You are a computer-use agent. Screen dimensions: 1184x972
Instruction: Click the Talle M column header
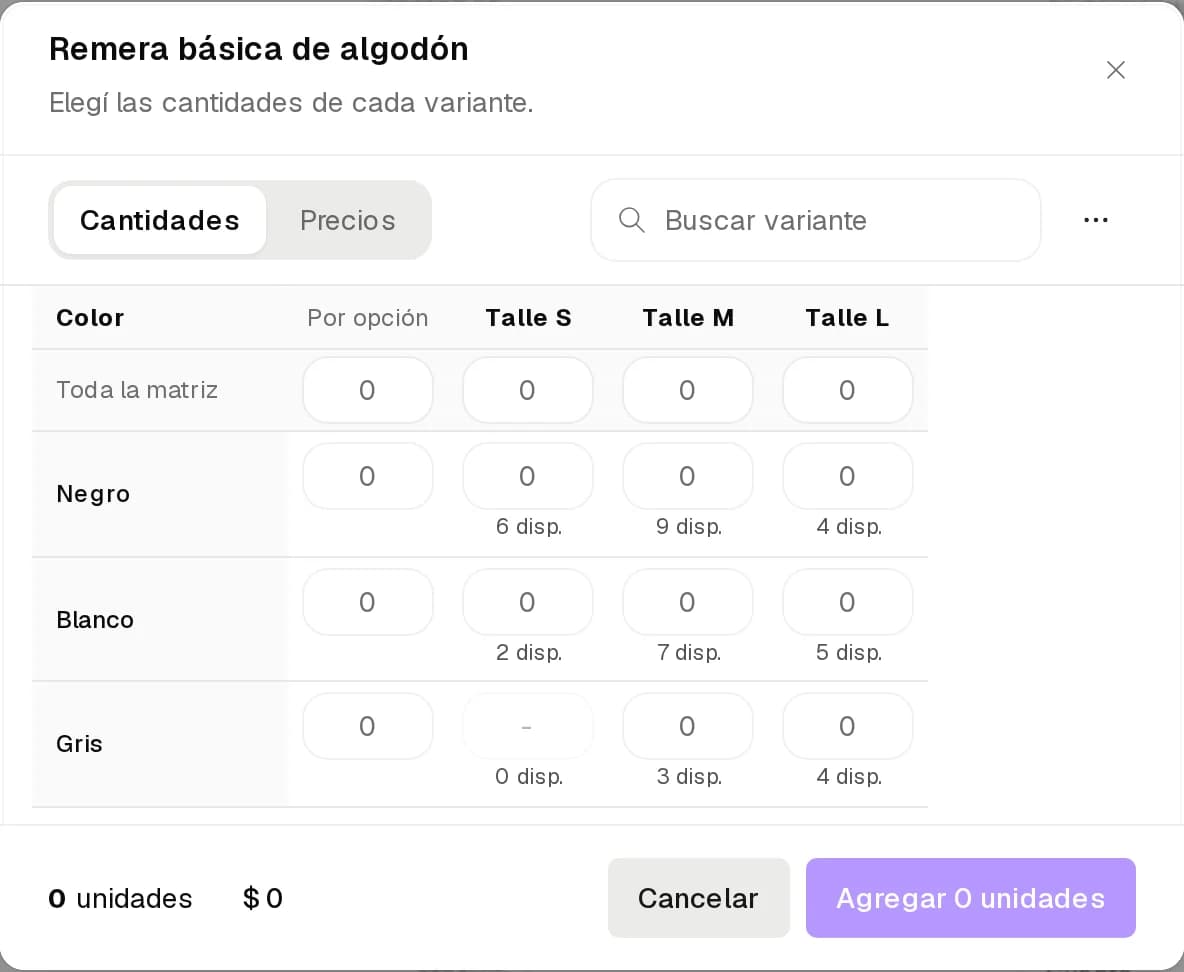688,318
